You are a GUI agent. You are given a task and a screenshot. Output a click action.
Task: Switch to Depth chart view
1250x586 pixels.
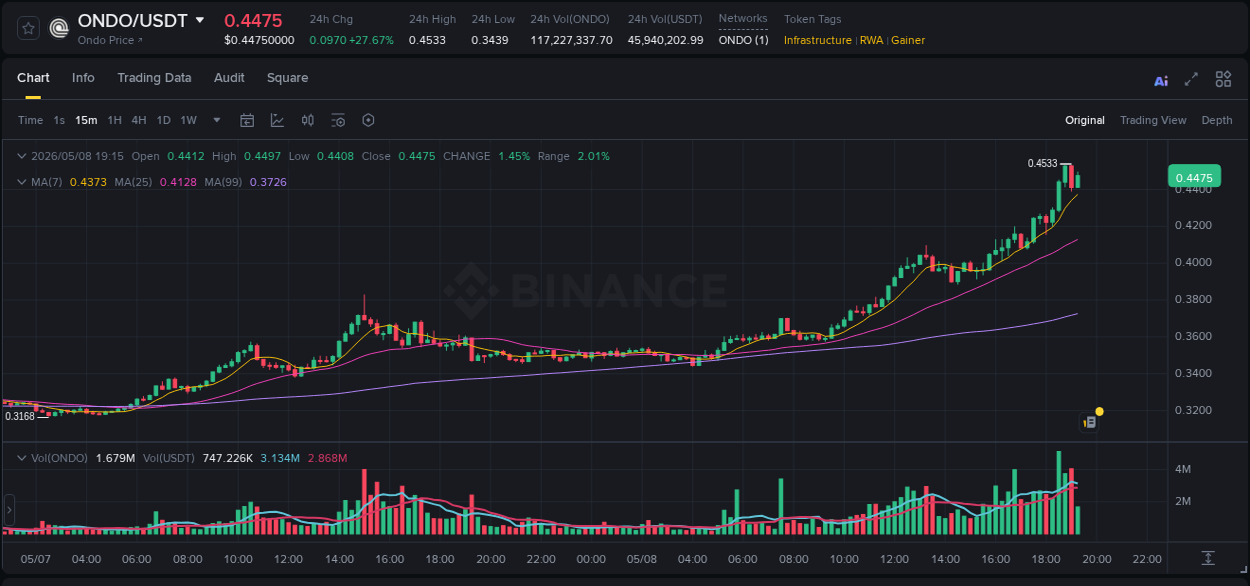(1217, 120)
